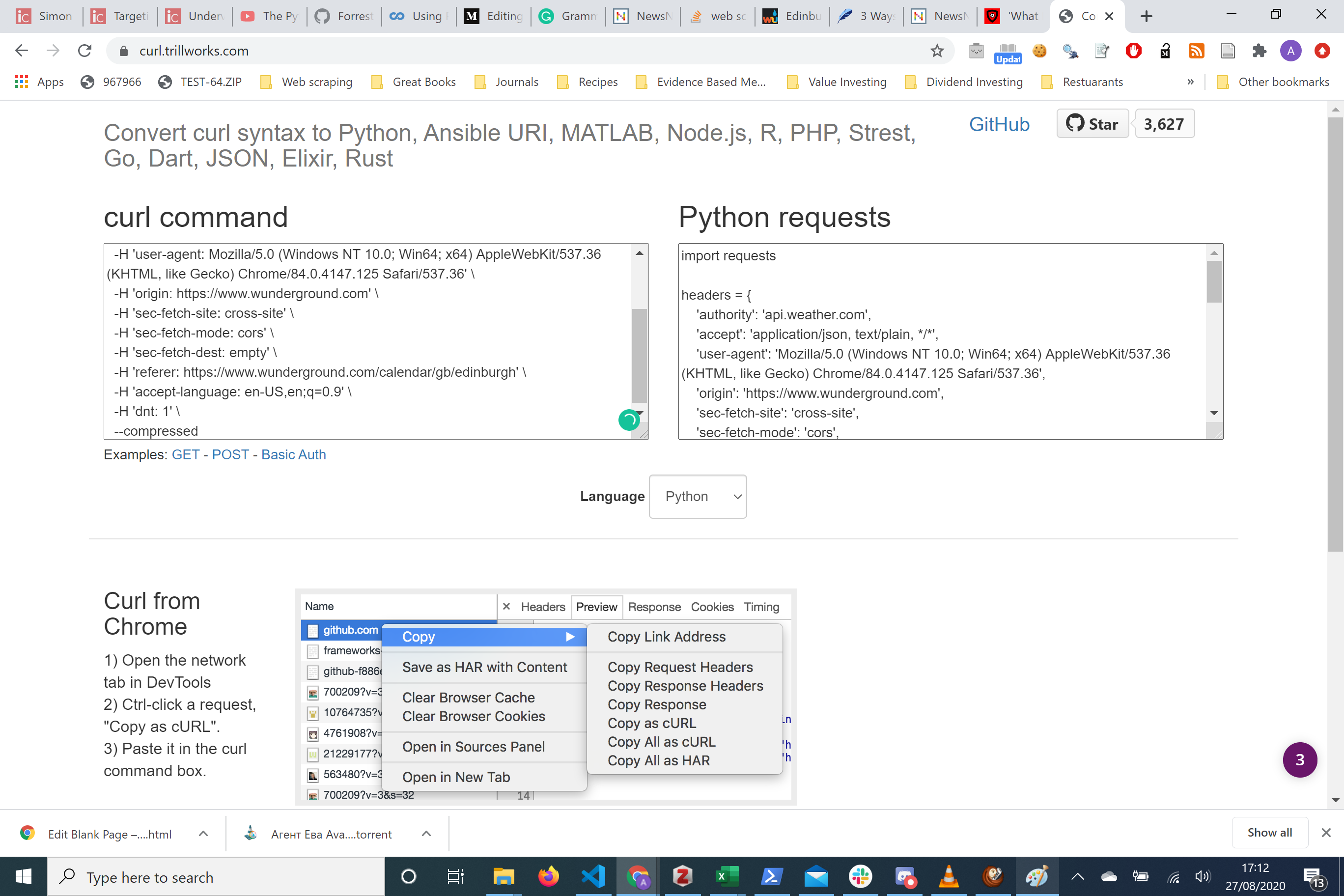Click the browser forward arrow
This screenshot has height=896, width=1344.
[53, 51]
